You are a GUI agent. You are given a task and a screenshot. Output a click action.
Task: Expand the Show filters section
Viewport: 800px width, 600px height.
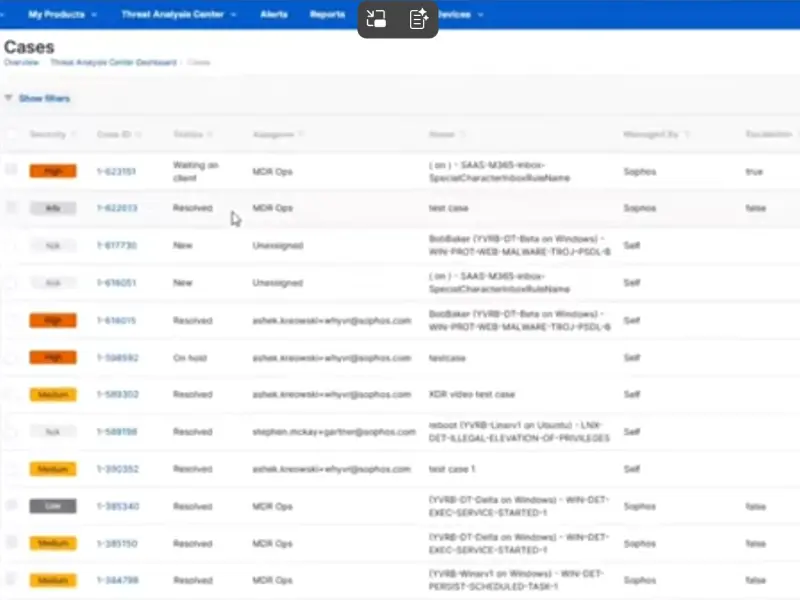click(x=37, y=99)
